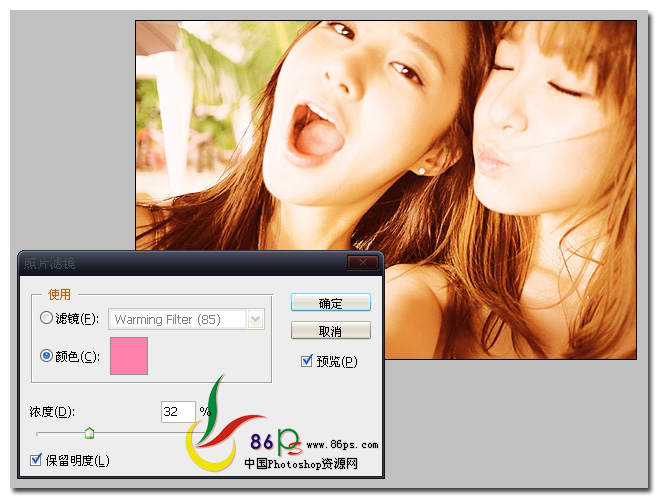Click the green density slider handle
660x500 pixels.
coord(89,433)
